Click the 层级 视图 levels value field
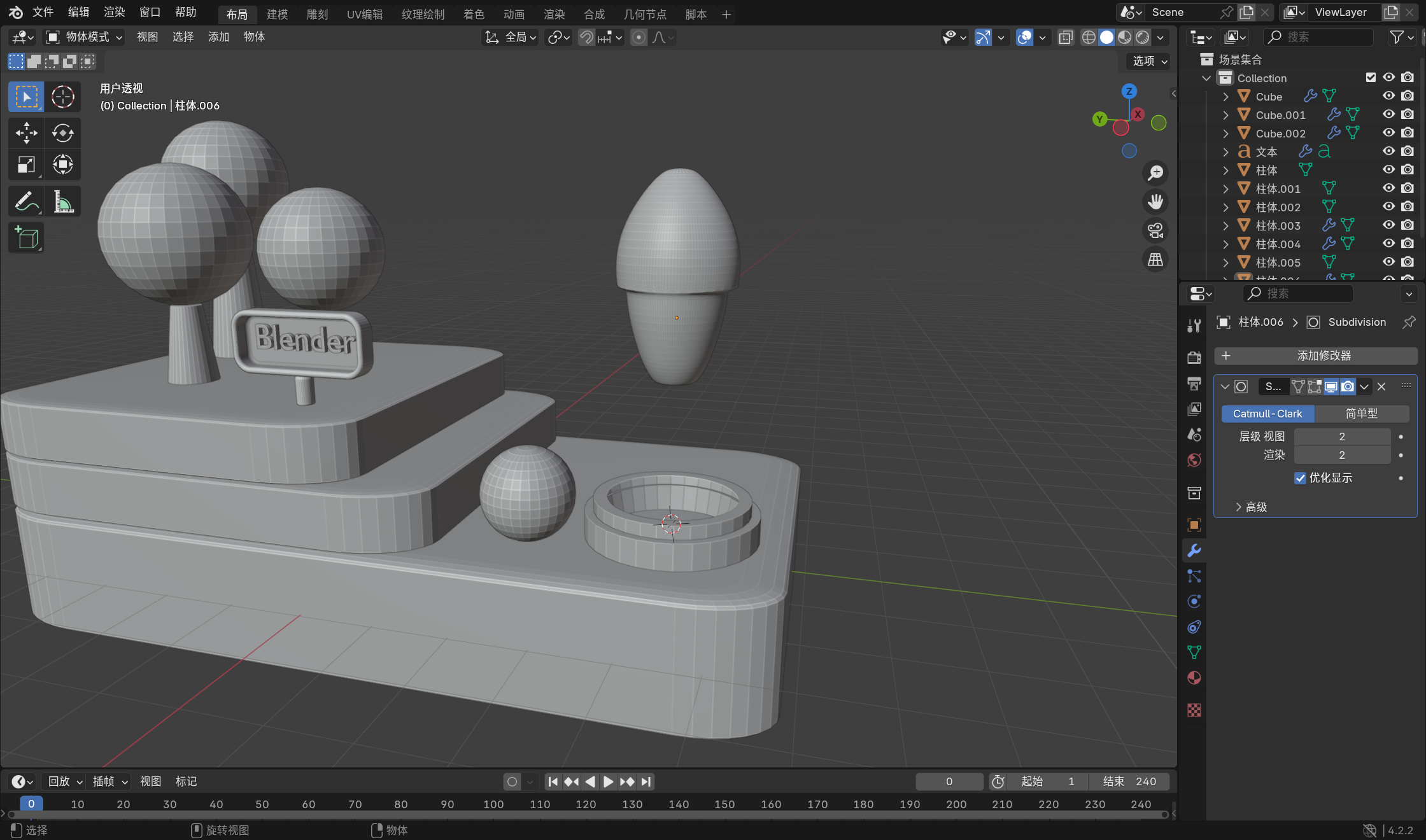The image size is (1426, 840). [1341, 437]
